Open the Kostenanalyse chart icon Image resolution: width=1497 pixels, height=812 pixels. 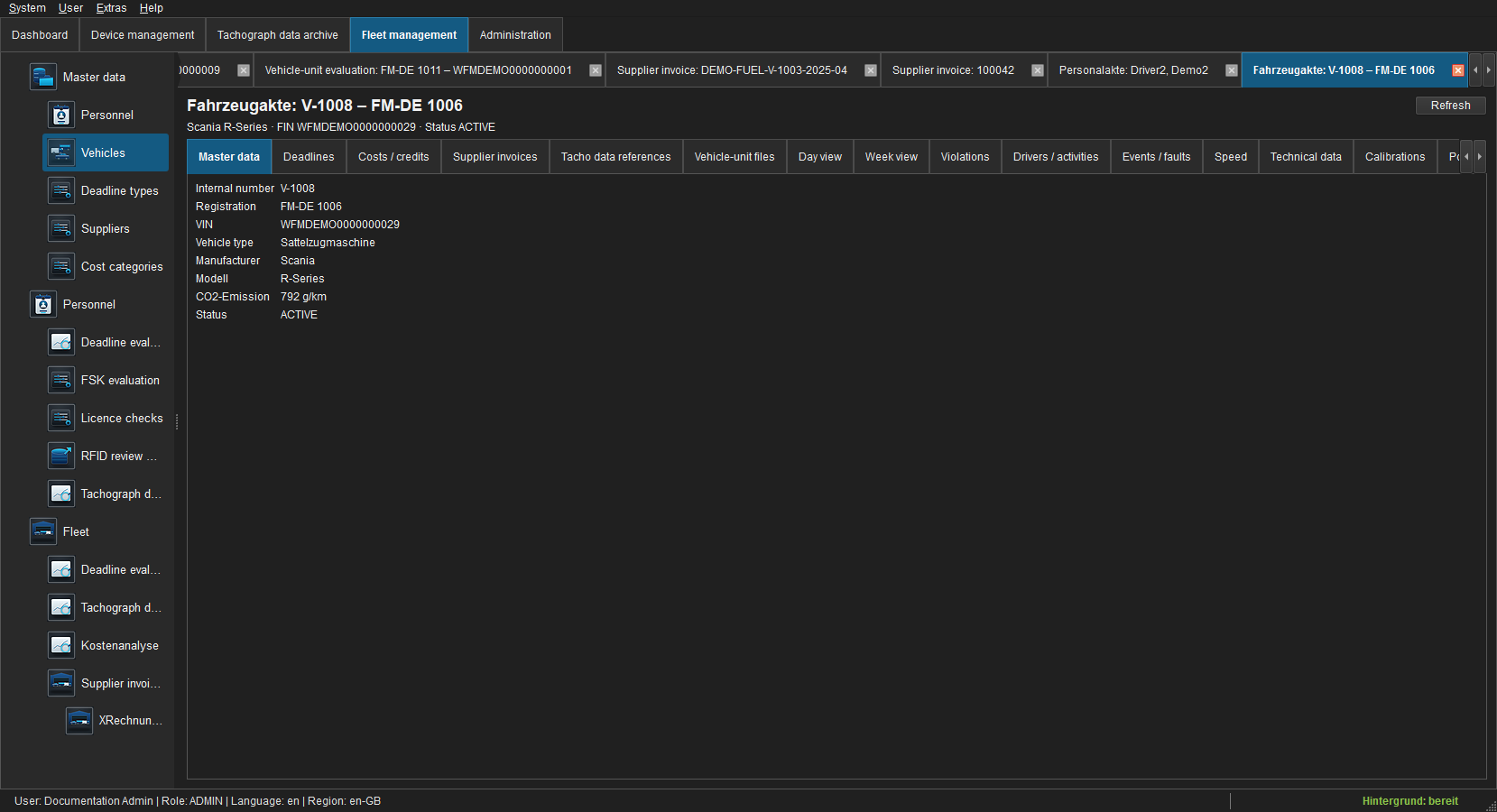[x=60, y=645]
